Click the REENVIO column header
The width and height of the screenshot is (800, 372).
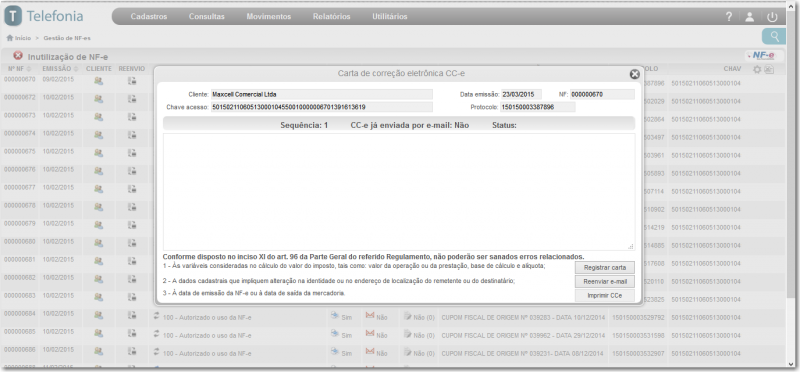tap(132, 68)
